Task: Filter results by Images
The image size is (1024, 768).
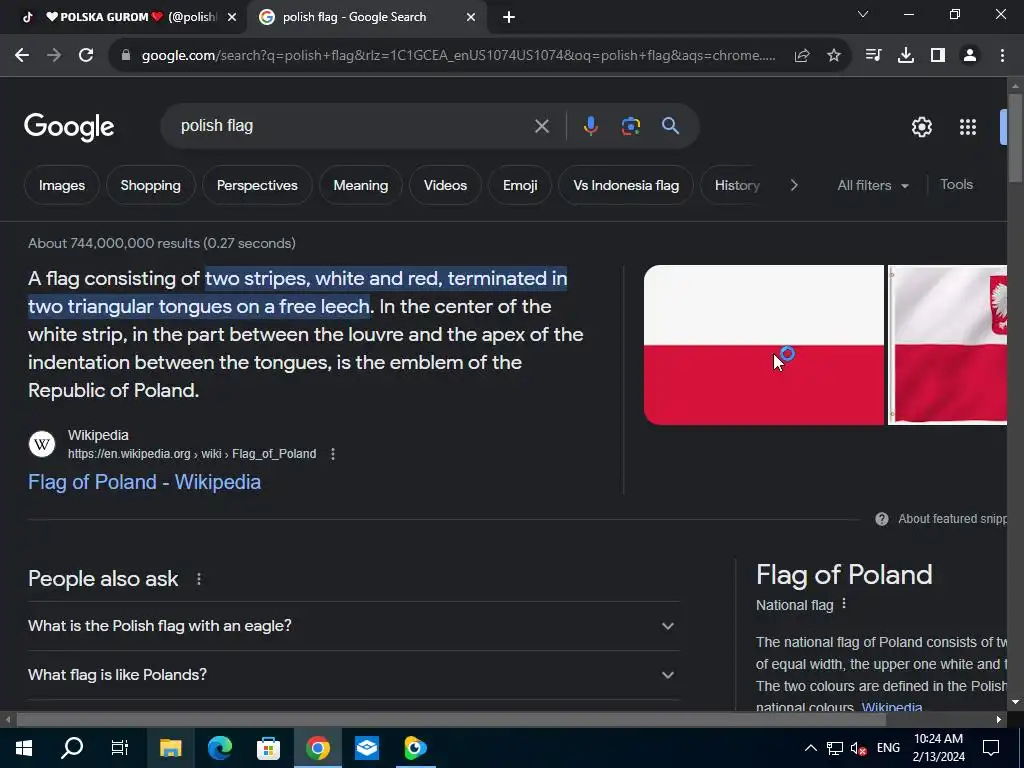Action: (62, 185)
